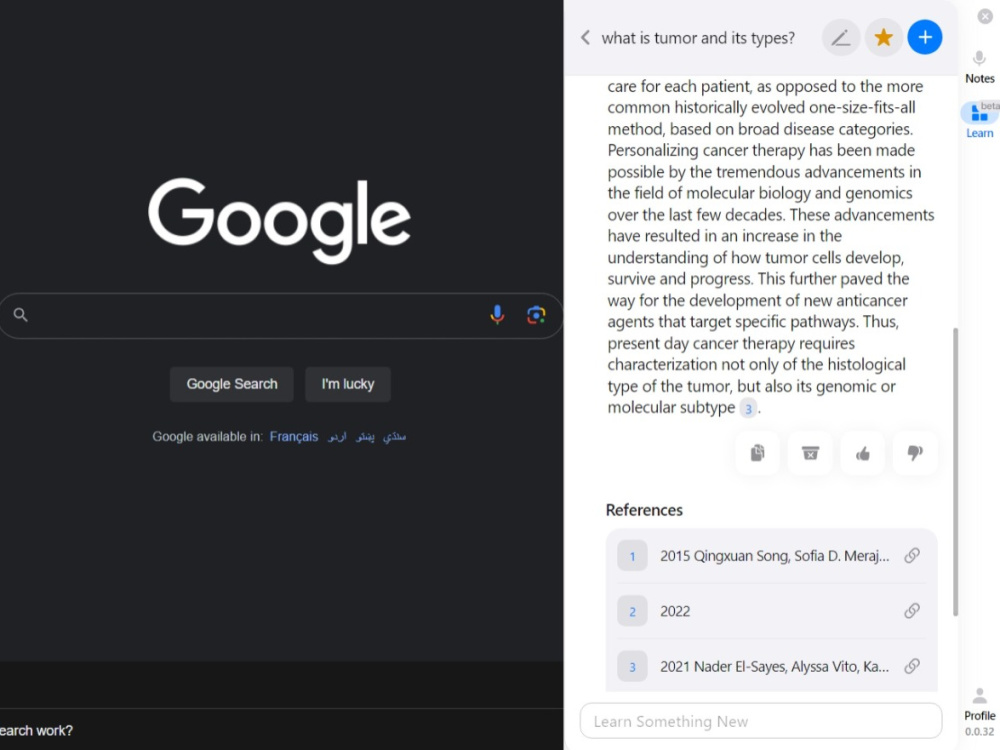Start Google voice search with microphone icon

497,314
